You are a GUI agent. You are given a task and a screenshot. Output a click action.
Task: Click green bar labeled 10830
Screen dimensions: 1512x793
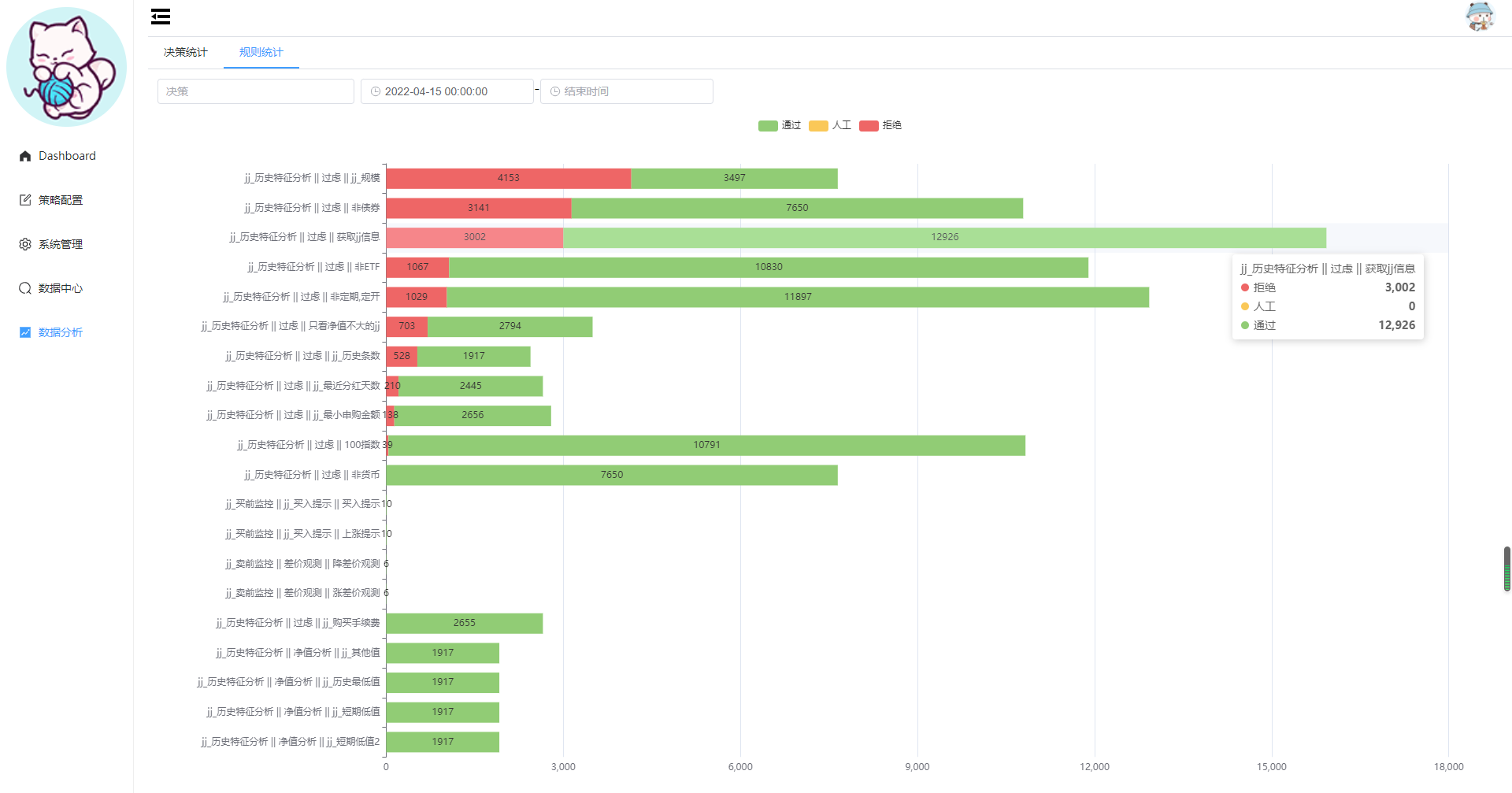coord(769,268)
